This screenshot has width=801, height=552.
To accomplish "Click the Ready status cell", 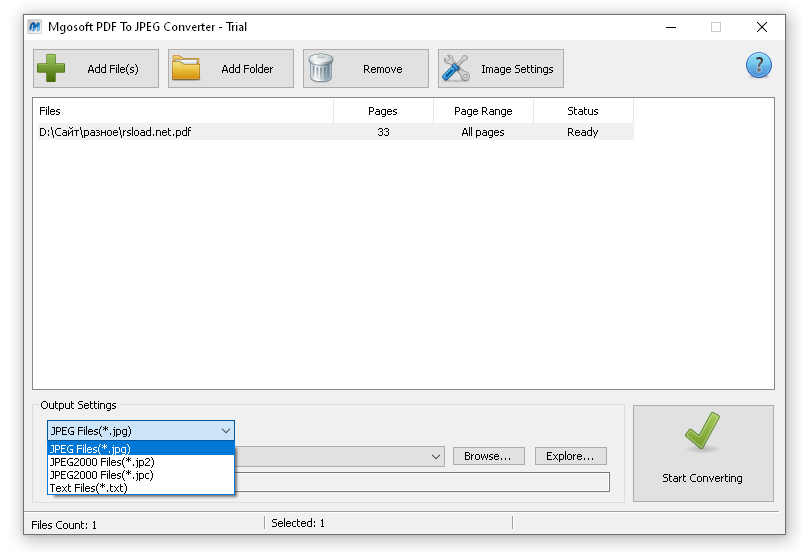I will coord(582,132).
